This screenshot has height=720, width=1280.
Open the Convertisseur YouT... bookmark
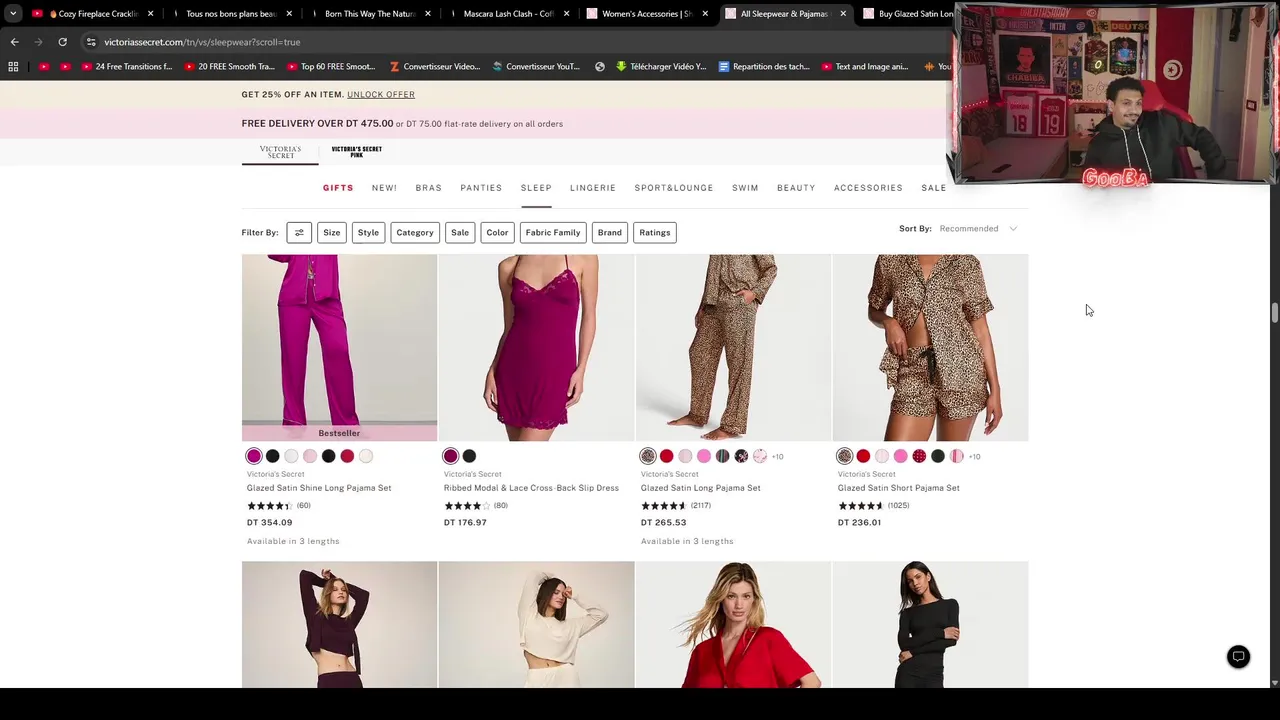(536, 67)
